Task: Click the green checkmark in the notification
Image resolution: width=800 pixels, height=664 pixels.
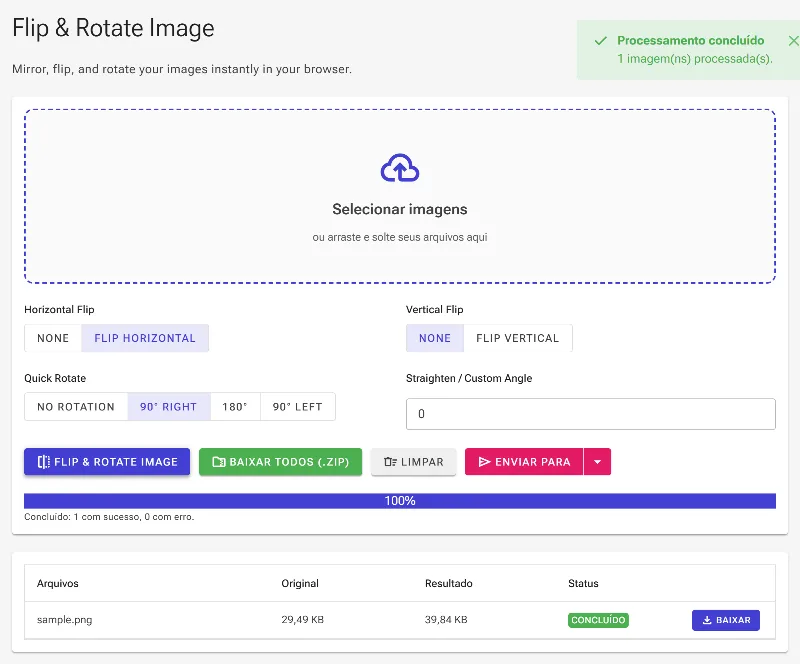Action: (x=601, y=41)
